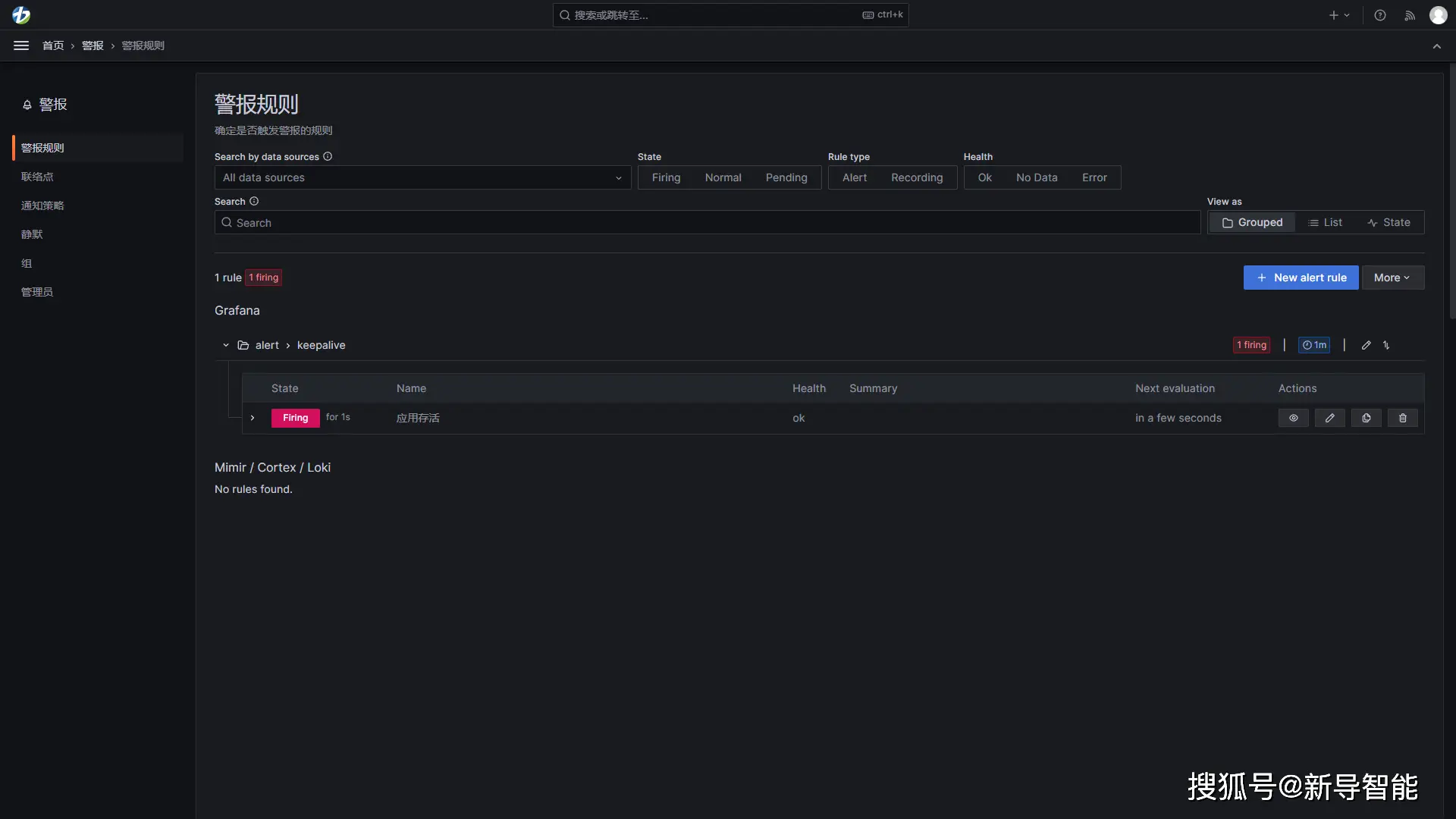Switch view to List mode

pos(1325,222)
